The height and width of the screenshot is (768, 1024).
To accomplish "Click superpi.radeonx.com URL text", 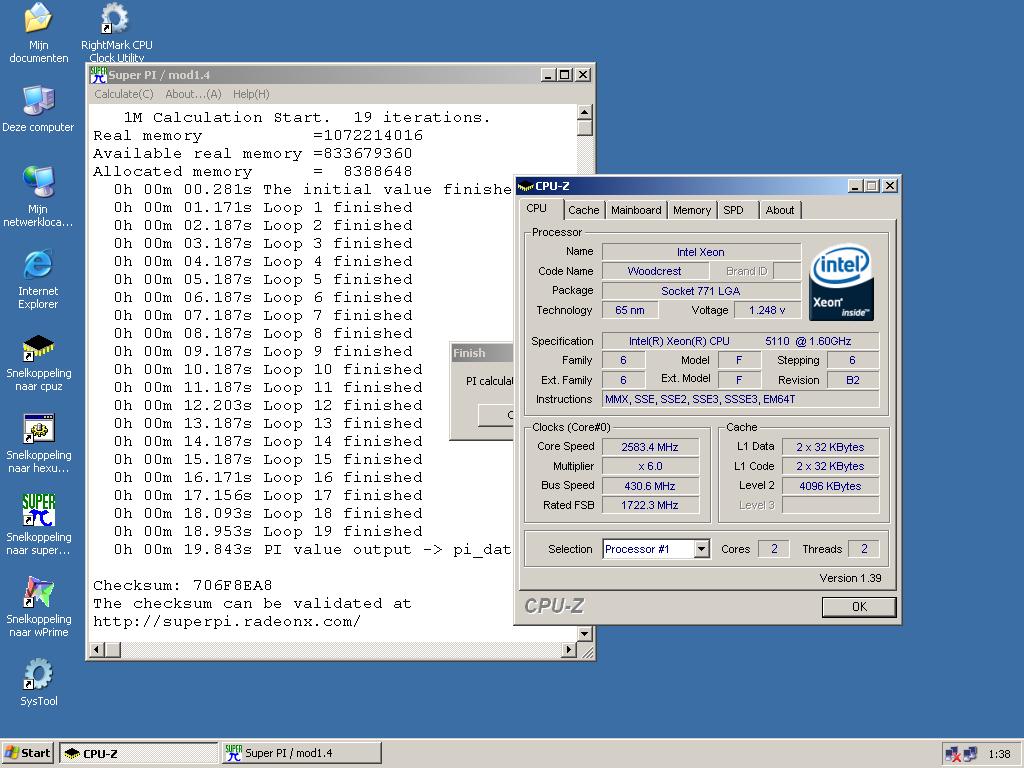I will [x=227, y=621].
